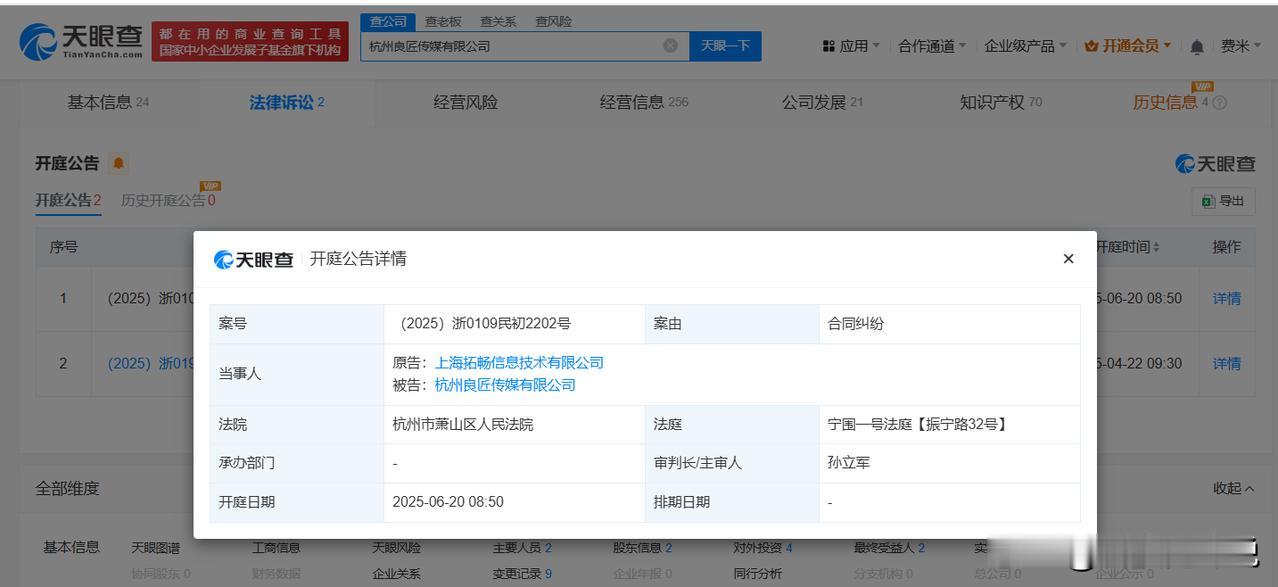Open 最终受益人 2 in dimensions list

(889, 548)
